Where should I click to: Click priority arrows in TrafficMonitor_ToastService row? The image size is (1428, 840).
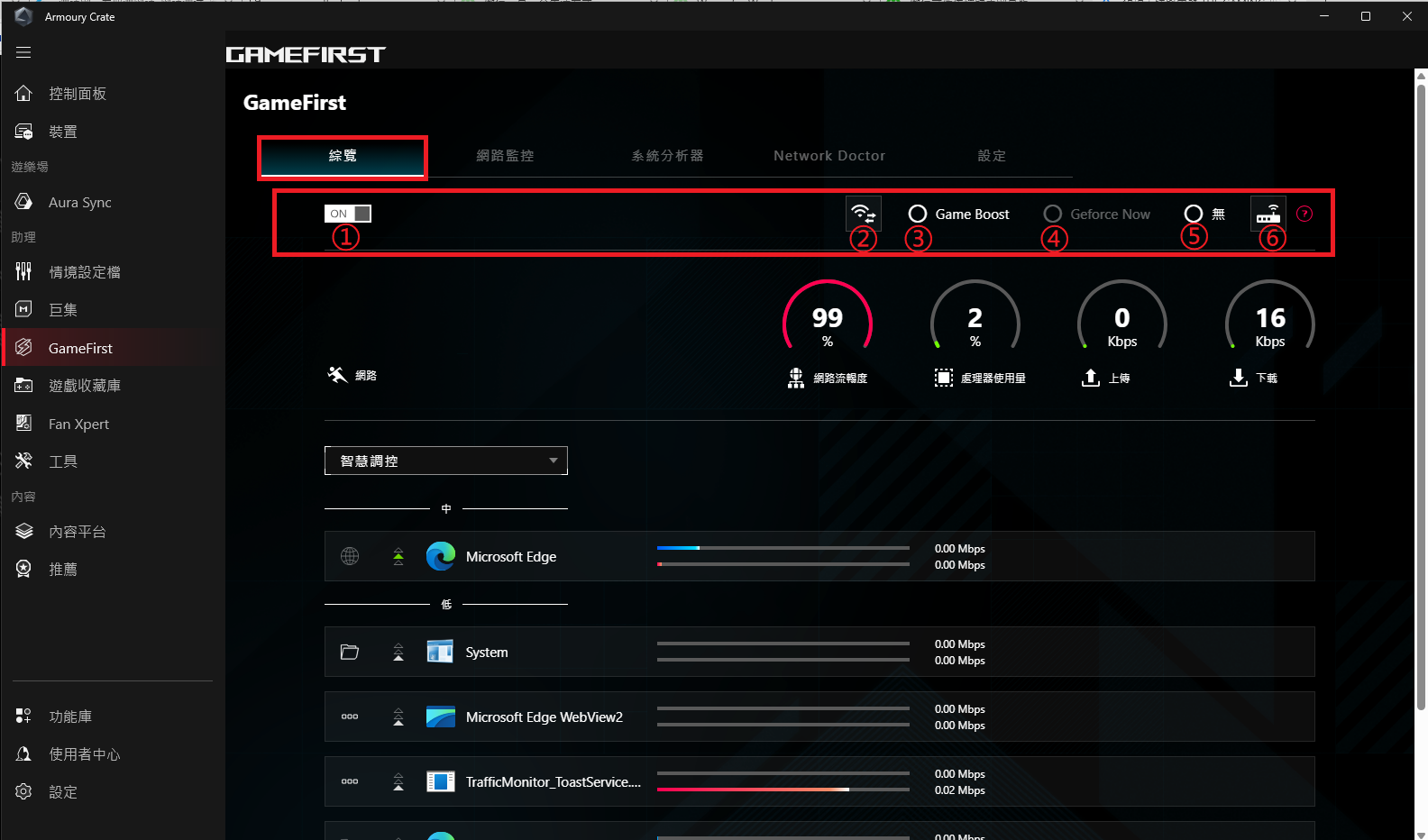[398, 781]
